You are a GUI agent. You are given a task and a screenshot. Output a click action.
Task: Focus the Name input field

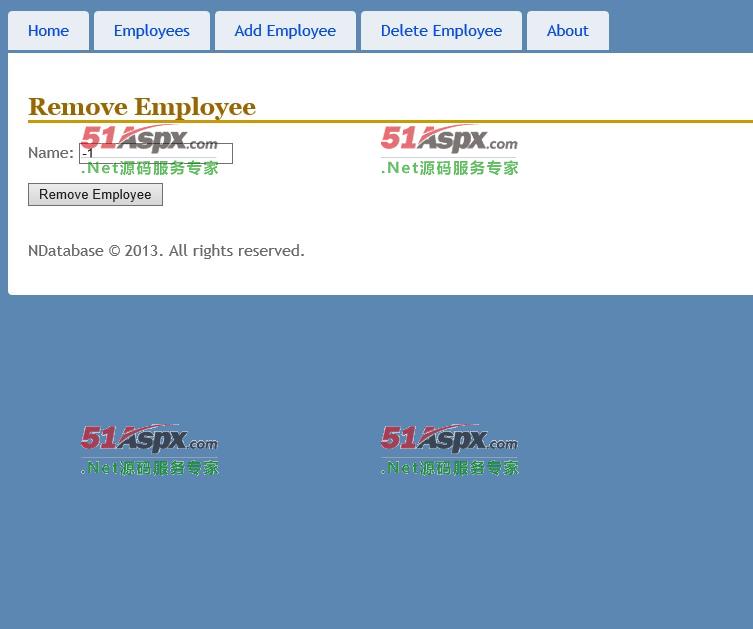[156, 153]
